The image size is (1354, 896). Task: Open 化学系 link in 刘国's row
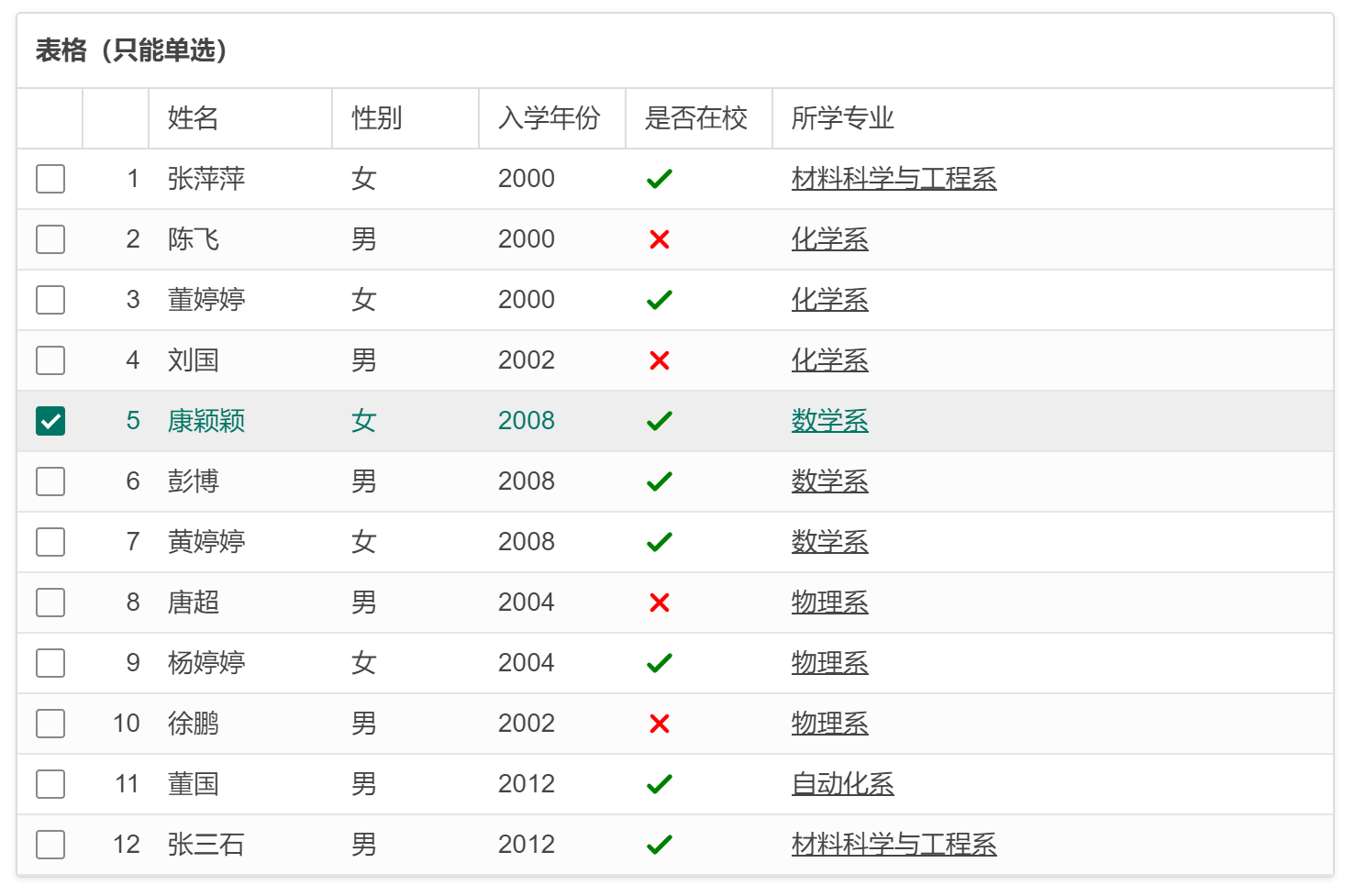[830, 360]
